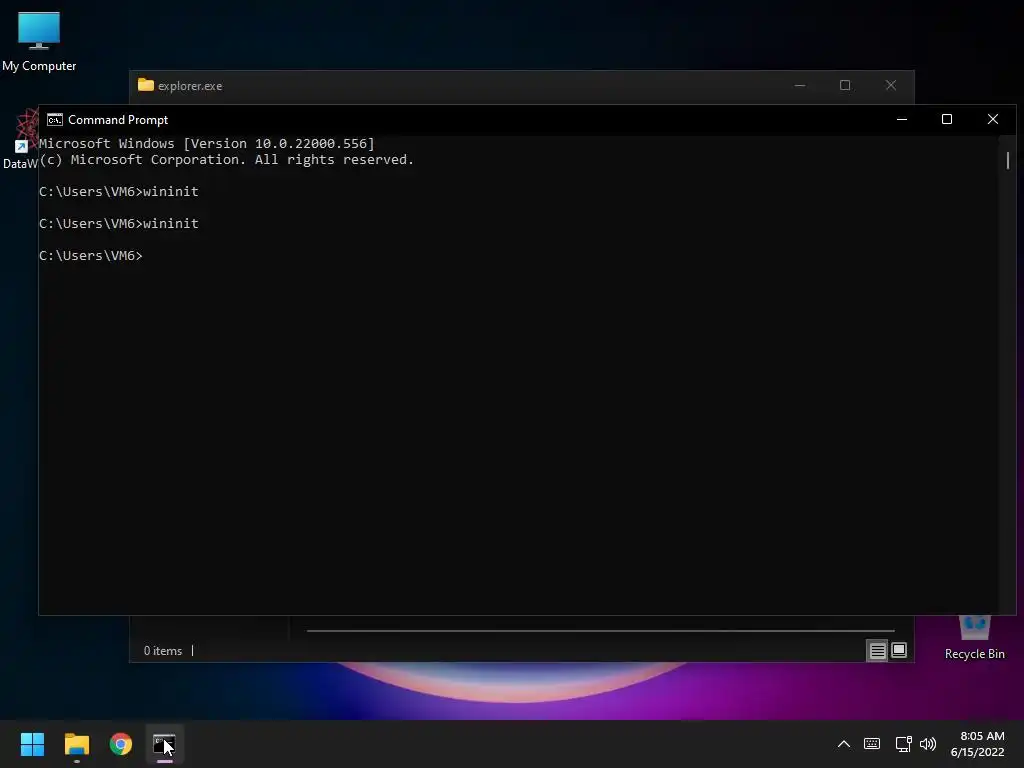Image resolution: width=1024 pixels, height=768 pixels.
Task: Minimize the explorer.exe window
Action: pyautogui.click(x=800, y=86)
